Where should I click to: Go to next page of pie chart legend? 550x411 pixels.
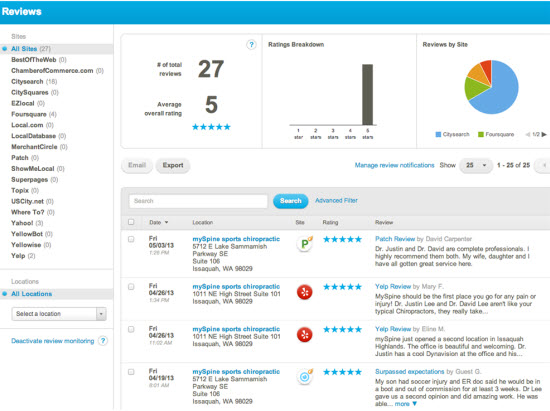[x=544, y=134]
